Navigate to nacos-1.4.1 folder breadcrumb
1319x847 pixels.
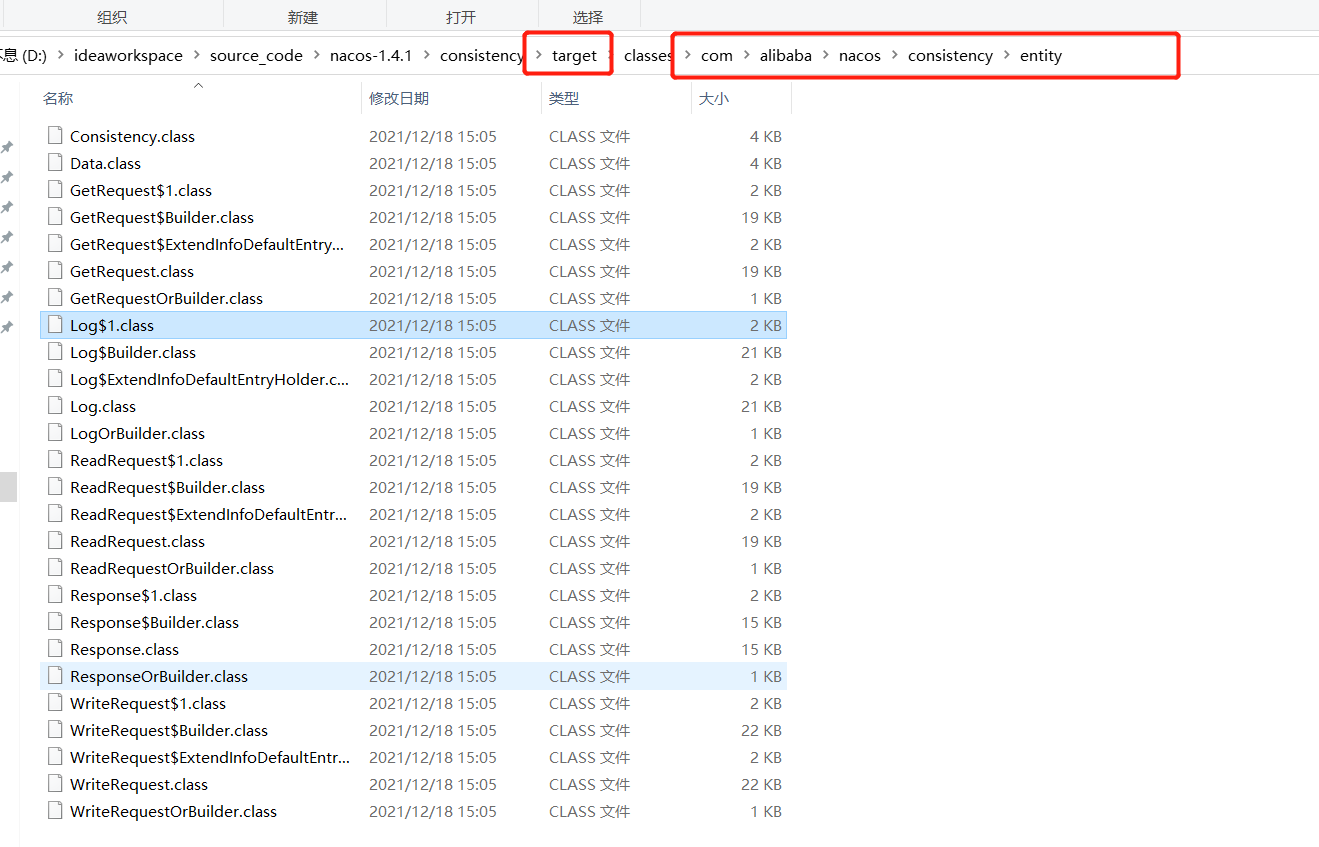[x=371, y=56]
